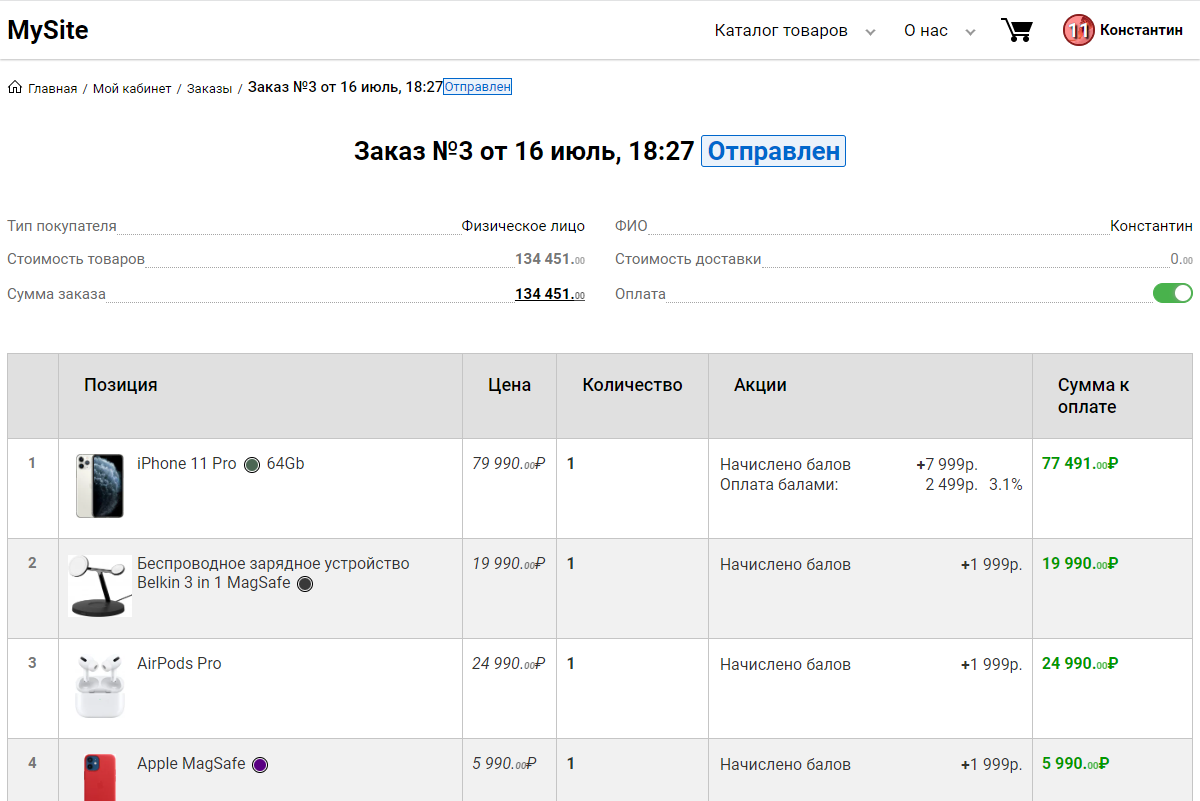Click the AirPods Pro thumbnail
The height and width of the screenshot is (801, 1200).
click(x=100, y=686)
